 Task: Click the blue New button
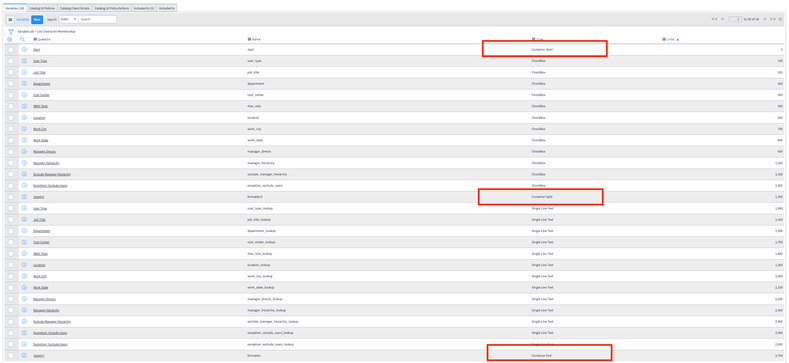tap(37, 19)
